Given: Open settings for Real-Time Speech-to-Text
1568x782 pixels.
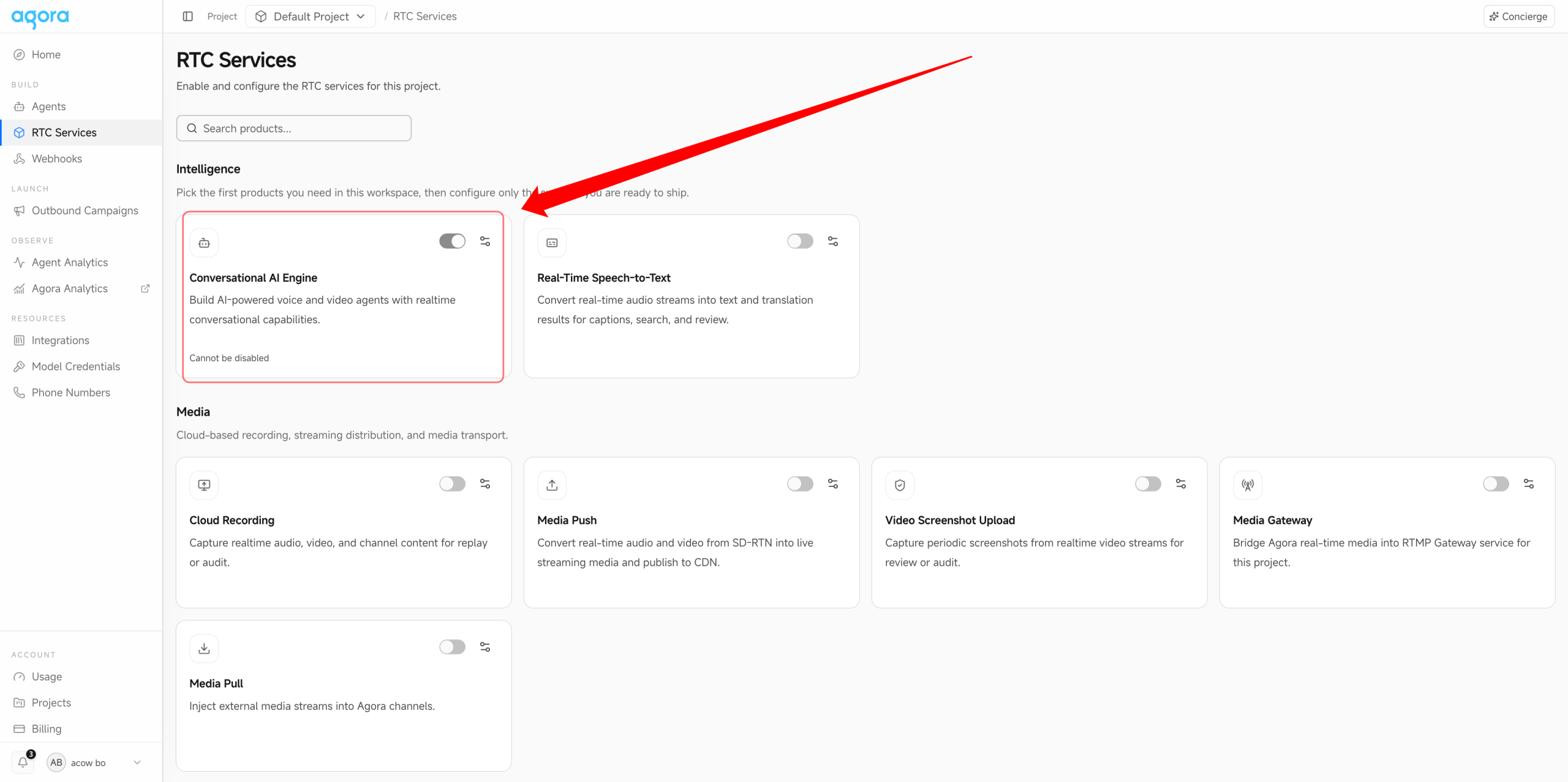Looking at the screenshot, I should coord(833,241).
